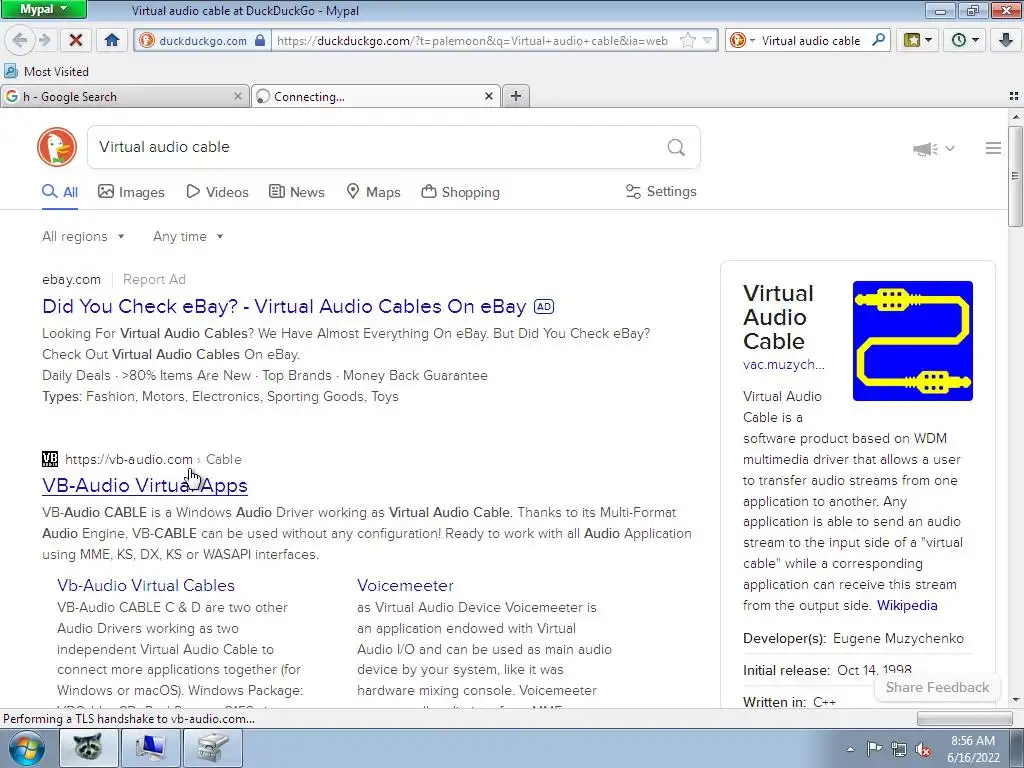Open the vac.muzych... website link
The height and width of the screenshot is (768, 1024).
click(784, 365)
